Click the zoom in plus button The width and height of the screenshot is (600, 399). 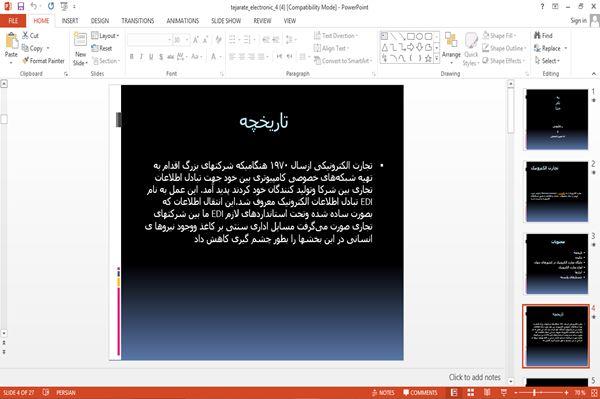point(566,392)
